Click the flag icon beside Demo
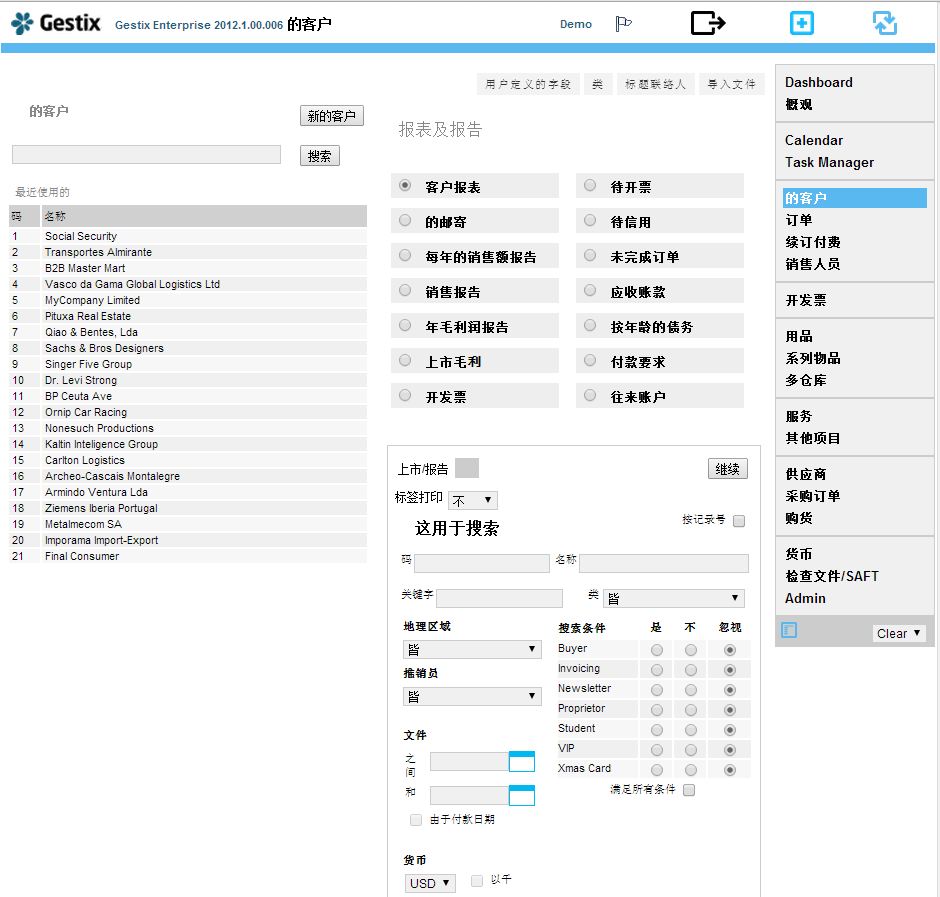This screenshot has width=940, height=897. 623,24
